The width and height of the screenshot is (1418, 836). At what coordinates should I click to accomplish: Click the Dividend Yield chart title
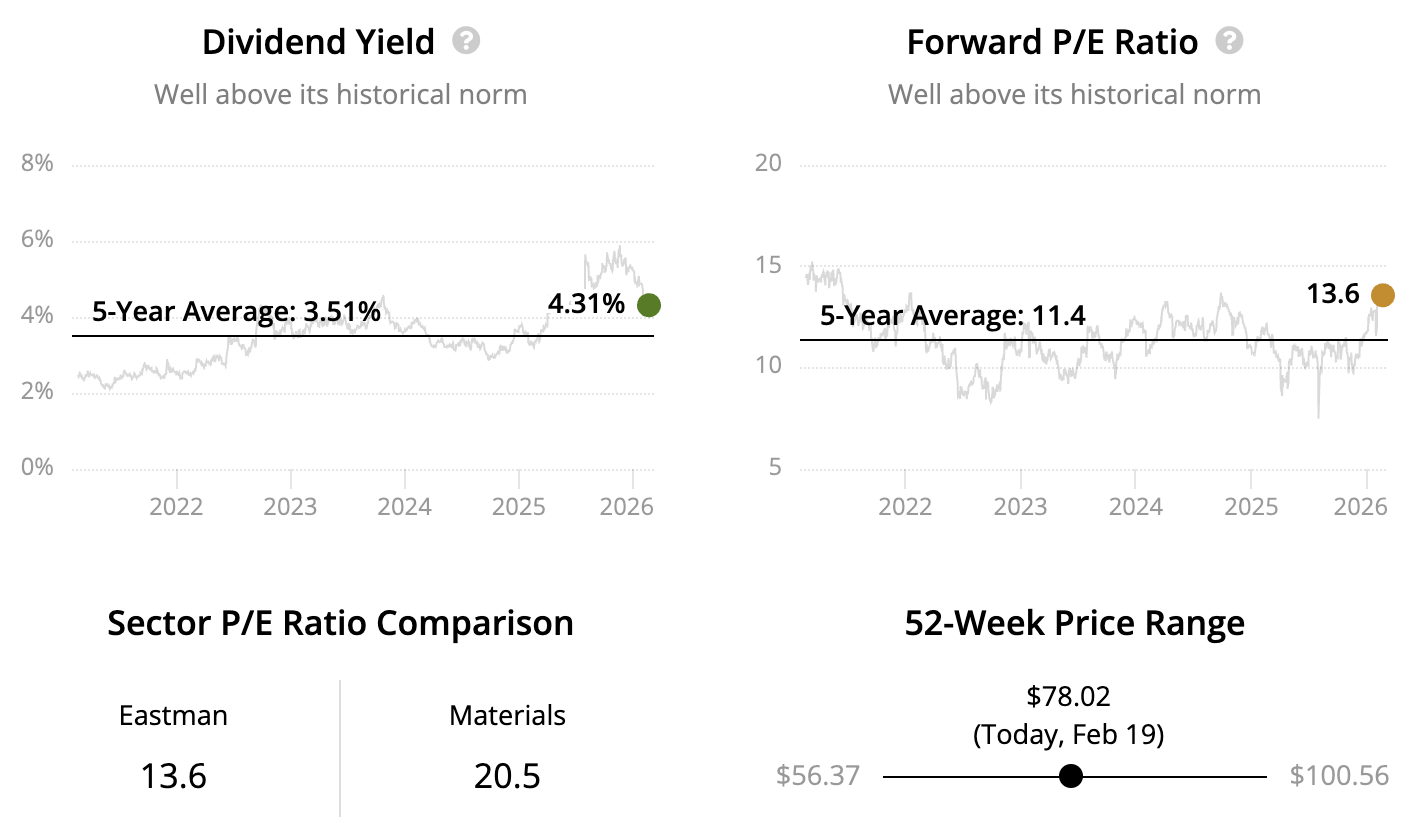coord(318,42)
